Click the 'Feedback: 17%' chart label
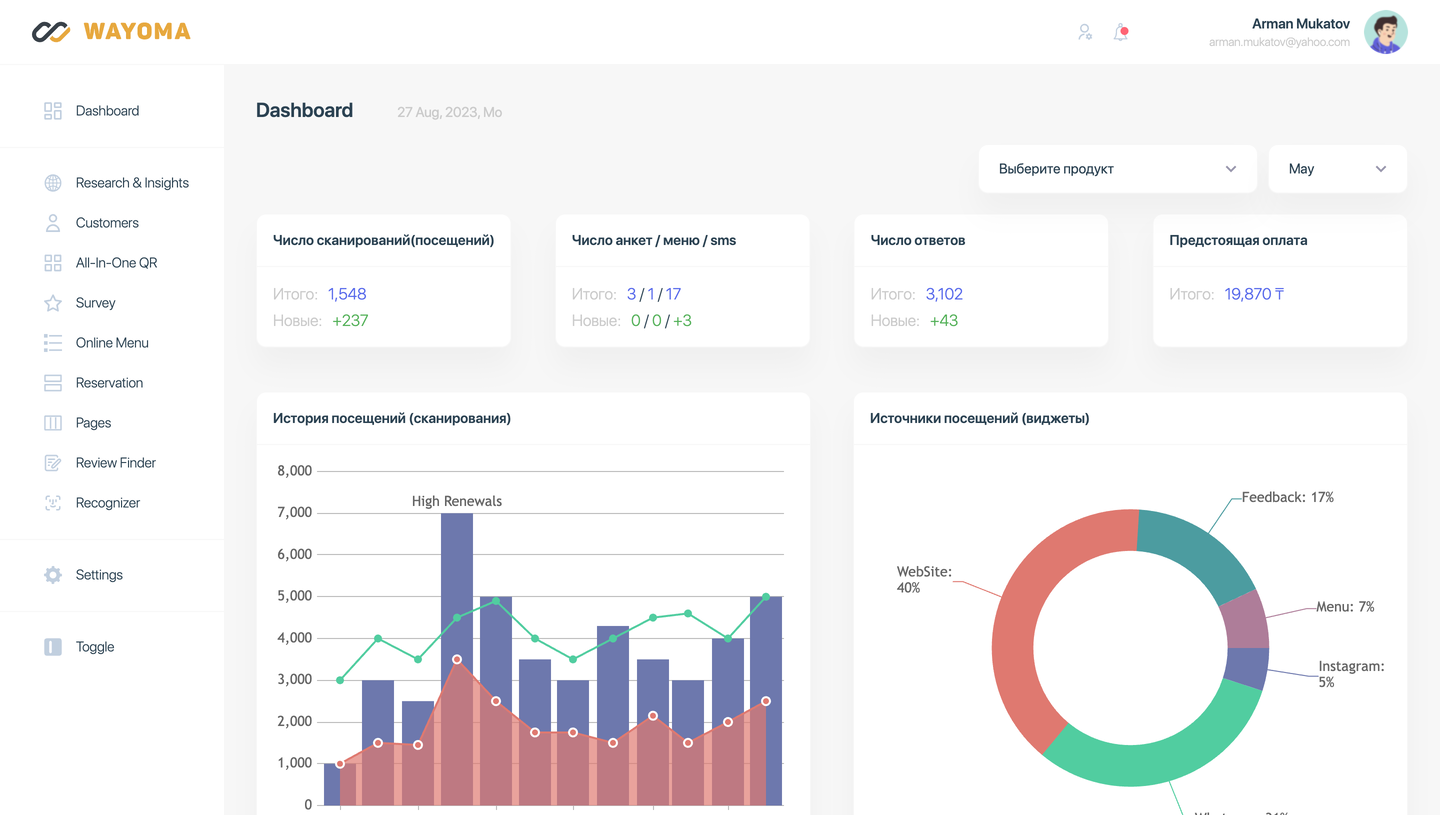This screenshot has height=815, width=1440. (1288, 497)
